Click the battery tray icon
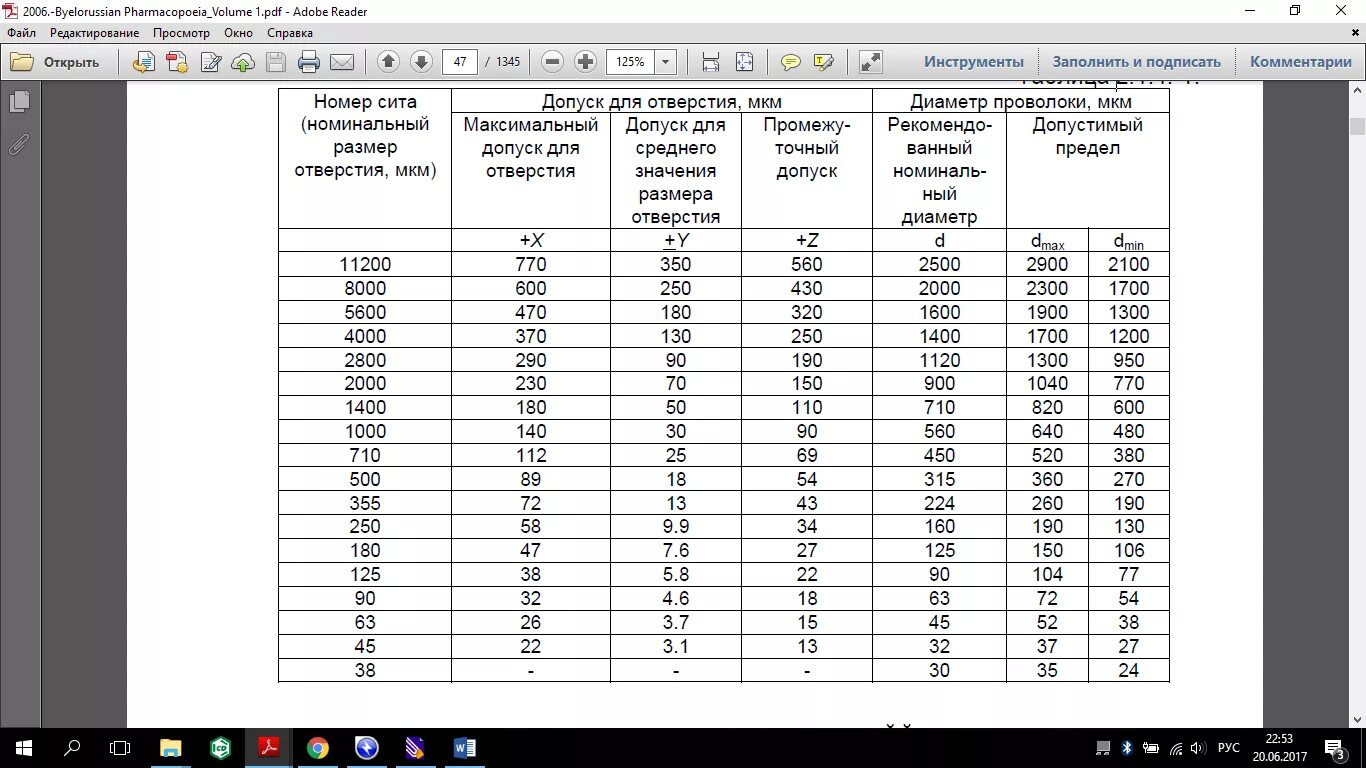 [1151, 747]
